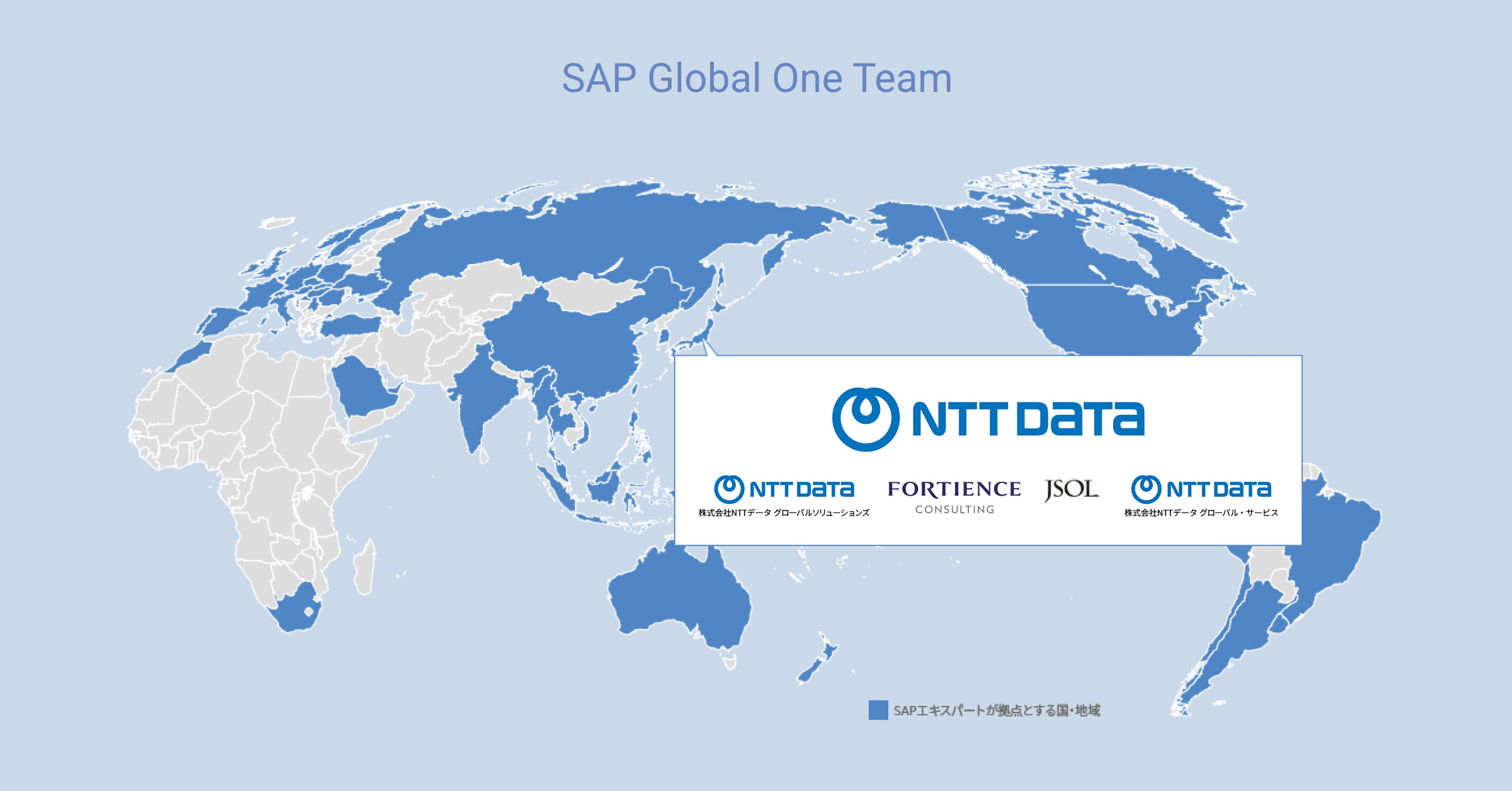Click the "SAP Global One Team" title
The width and height of the screenshot is (1512, 791).
tap(757, 78)
